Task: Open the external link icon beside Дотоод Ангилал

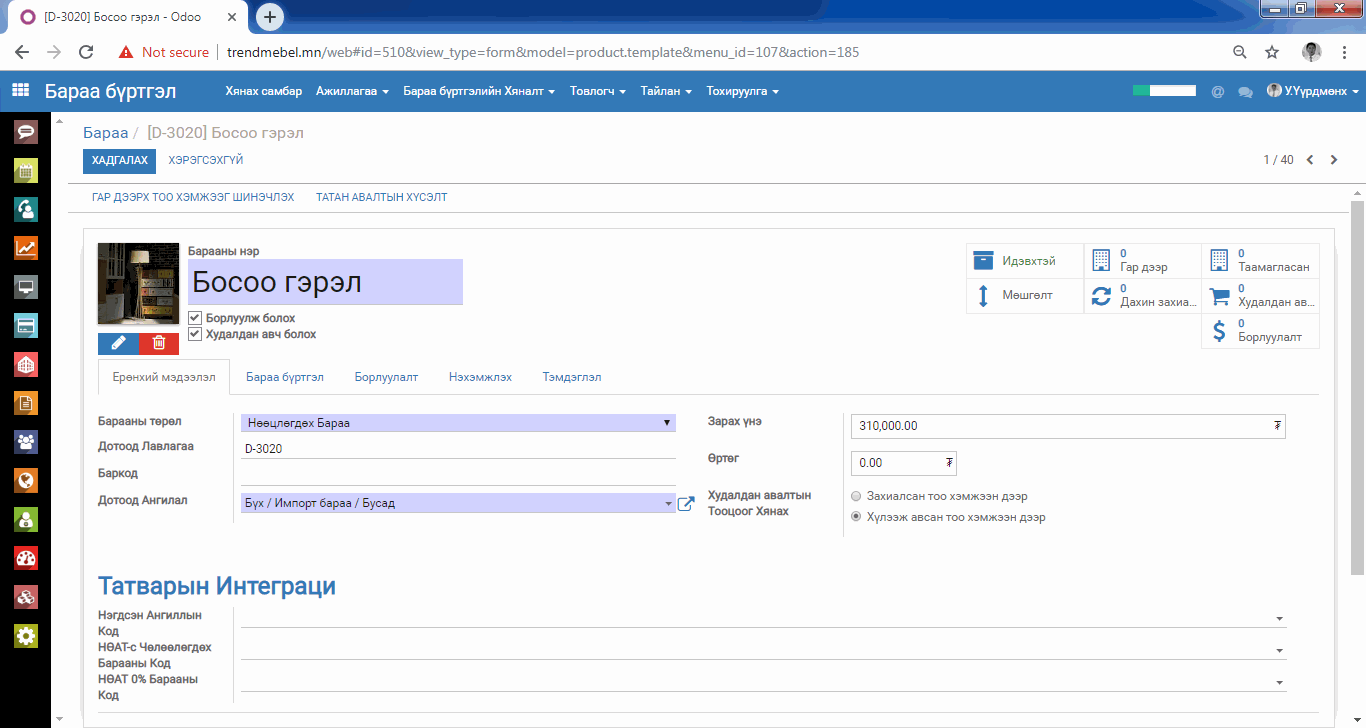Action: 686,504
